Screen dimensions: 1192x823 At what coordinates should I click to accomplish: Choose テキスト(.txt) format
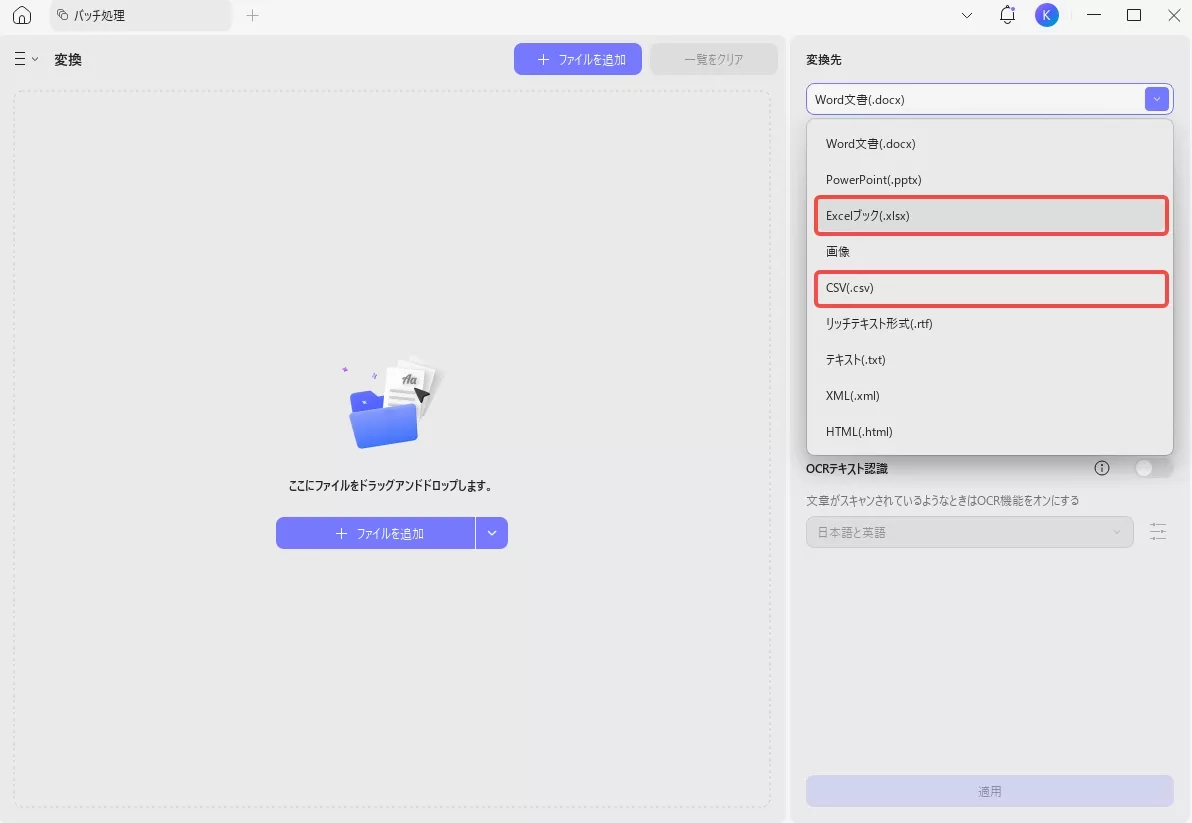990,359
